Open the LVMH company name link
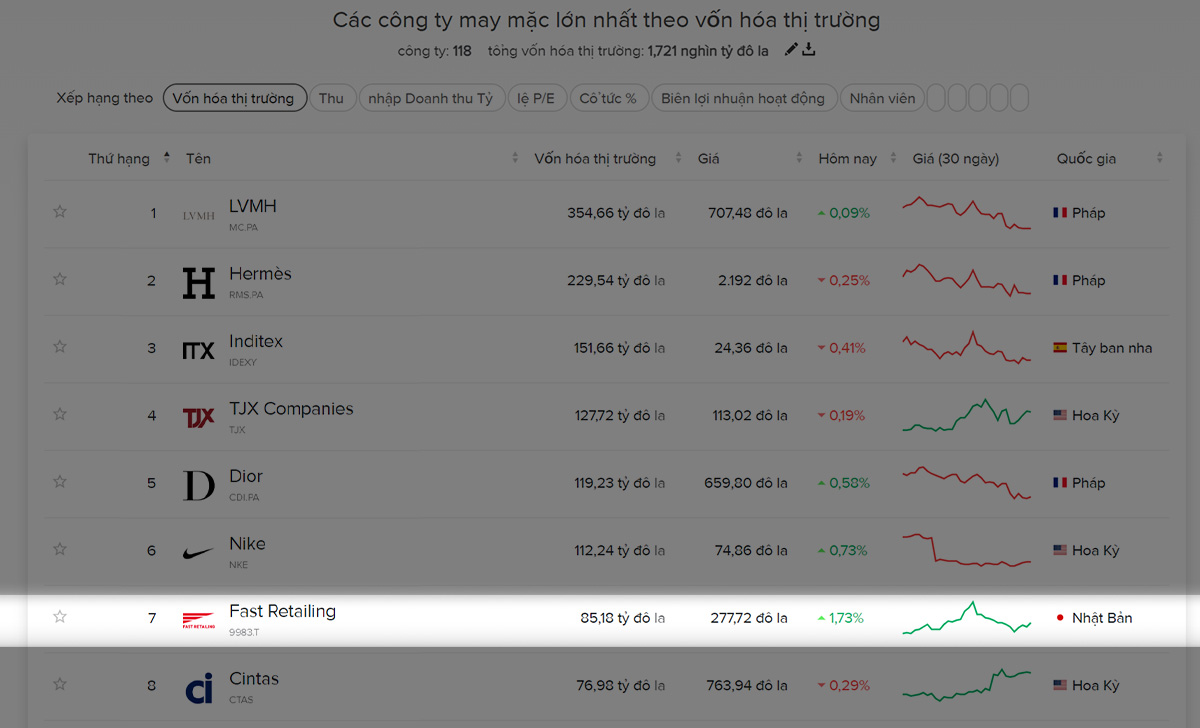1200x728 pixels. tap(252, 206)
